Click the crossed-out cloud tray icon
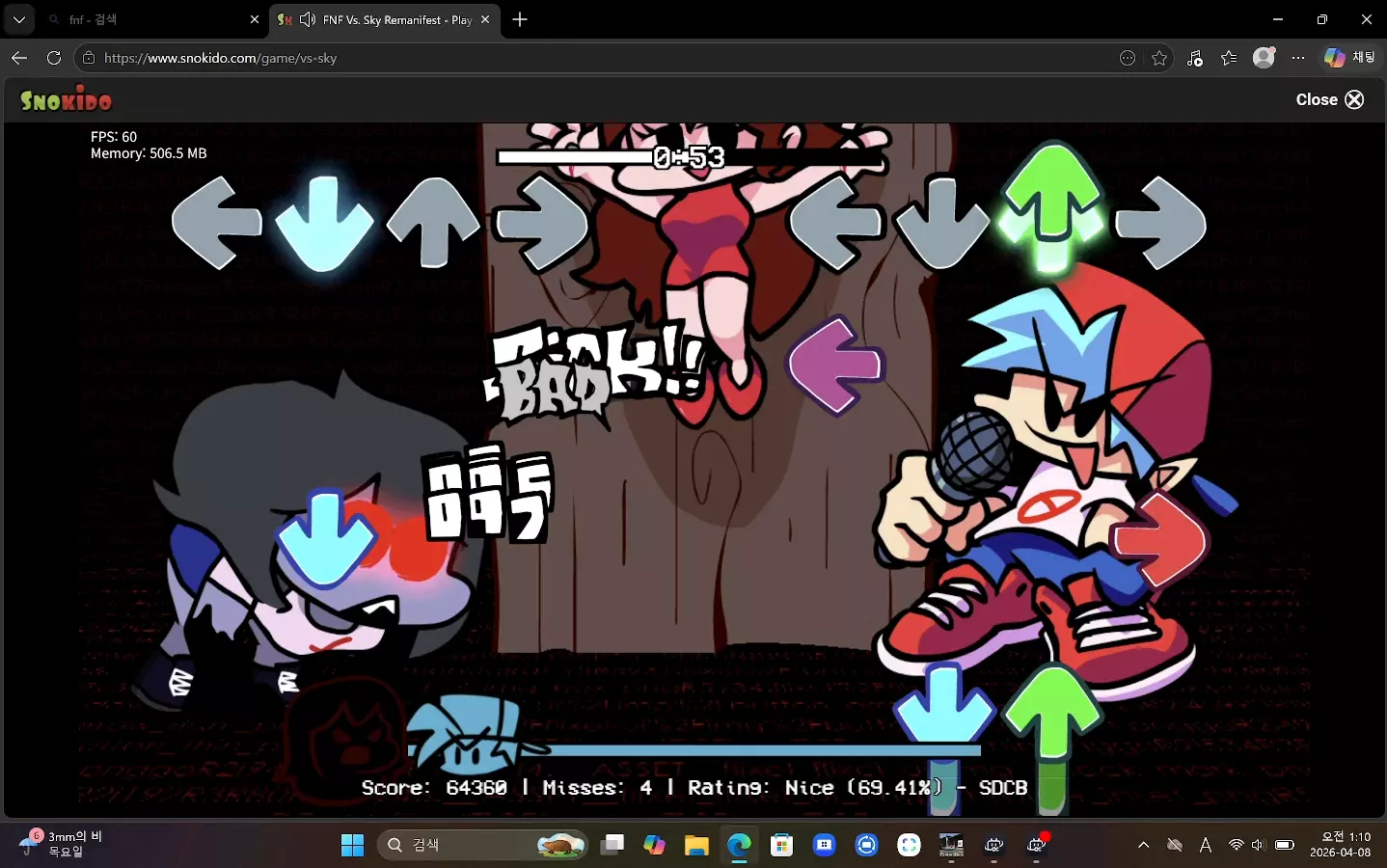 click(1175, 846)
